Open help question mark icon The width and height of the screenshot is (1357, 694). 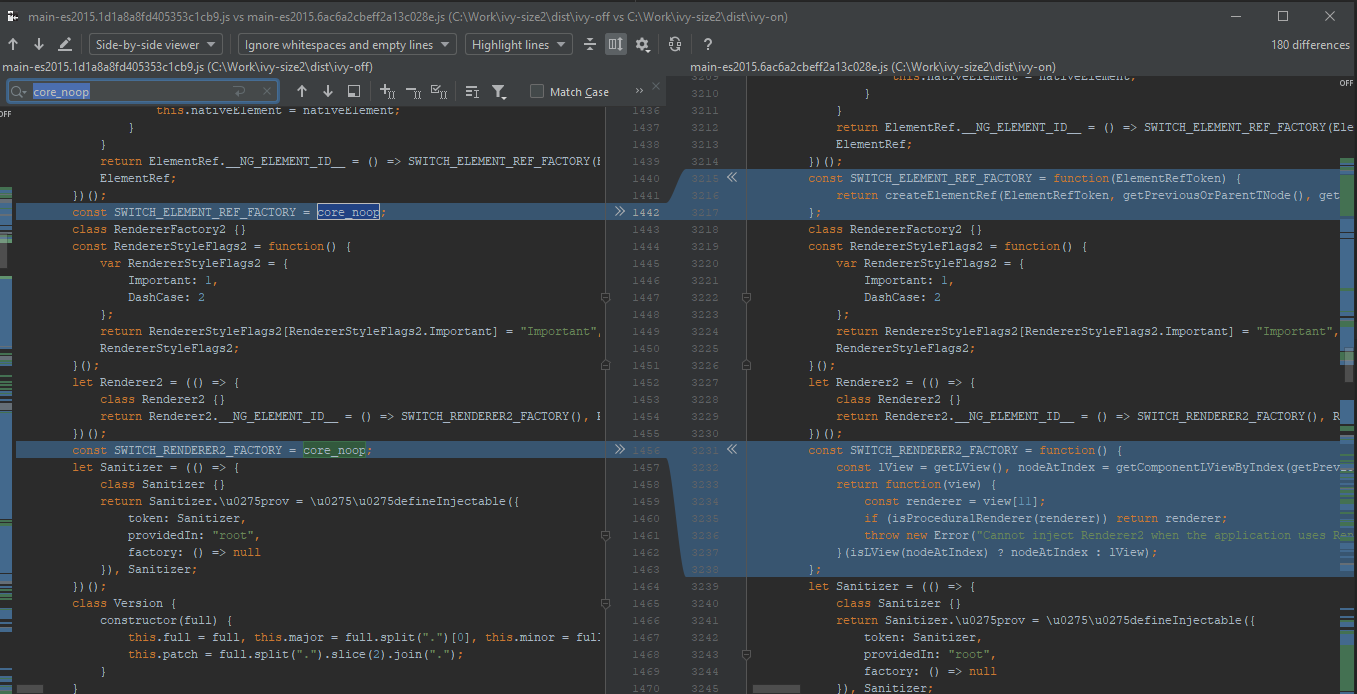(x=708, y=44)
